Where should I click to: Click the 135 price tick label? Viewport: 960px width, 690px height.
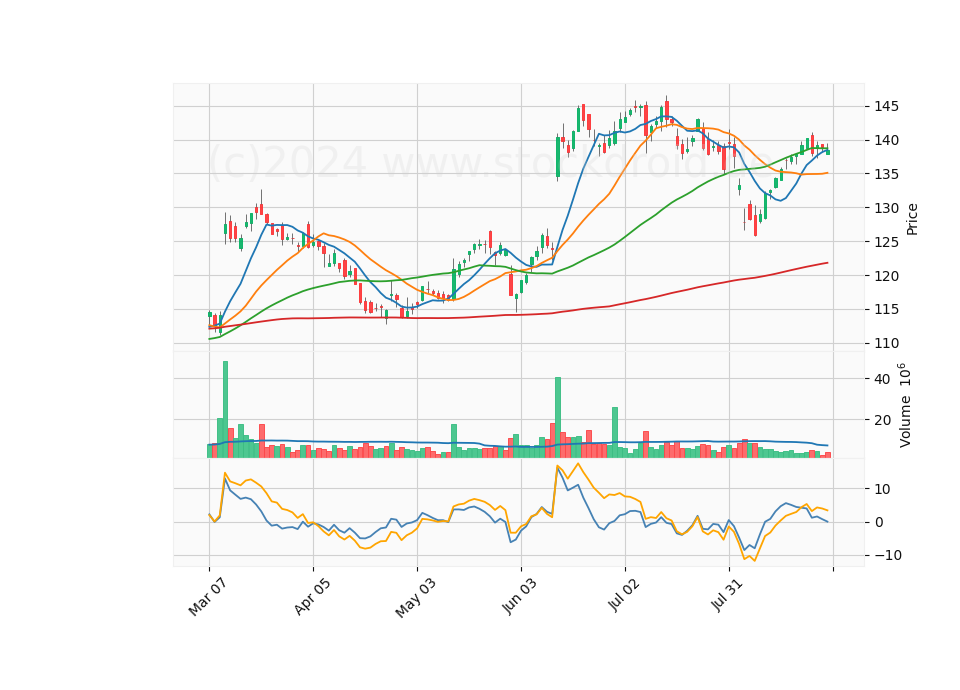click(x=886, y=174)
